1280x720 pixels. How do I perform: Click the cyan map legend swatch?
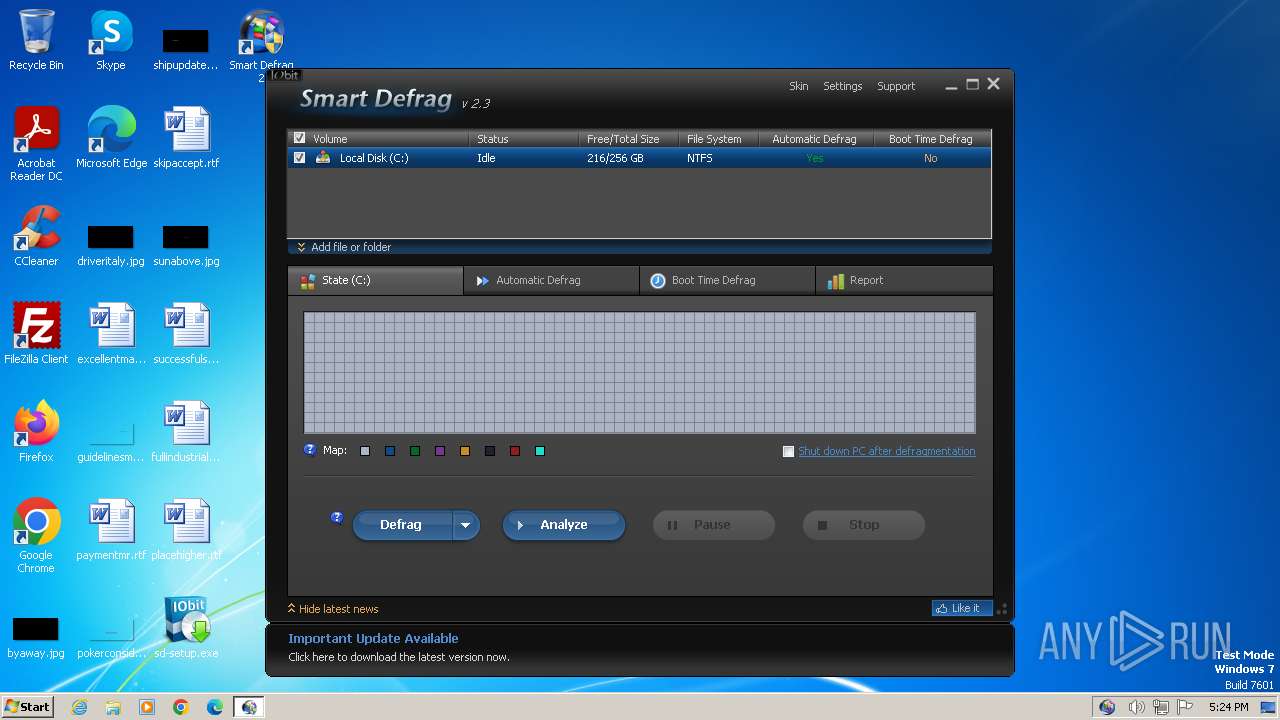coord(540,452)
